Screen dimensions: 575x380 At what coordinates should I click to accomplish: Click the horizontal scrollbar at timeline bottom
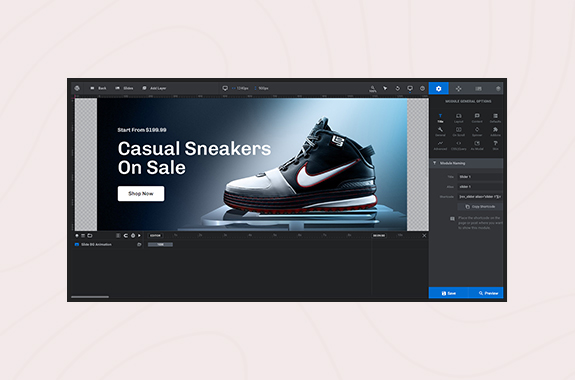tap(90, 297)
